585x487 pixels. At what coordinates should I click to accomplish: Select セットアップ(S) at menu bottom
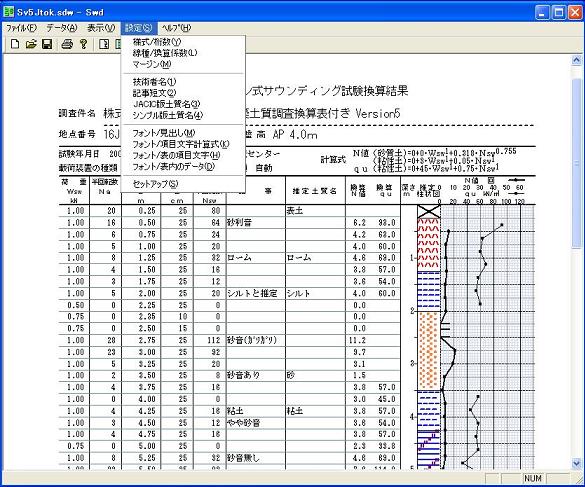156,184
